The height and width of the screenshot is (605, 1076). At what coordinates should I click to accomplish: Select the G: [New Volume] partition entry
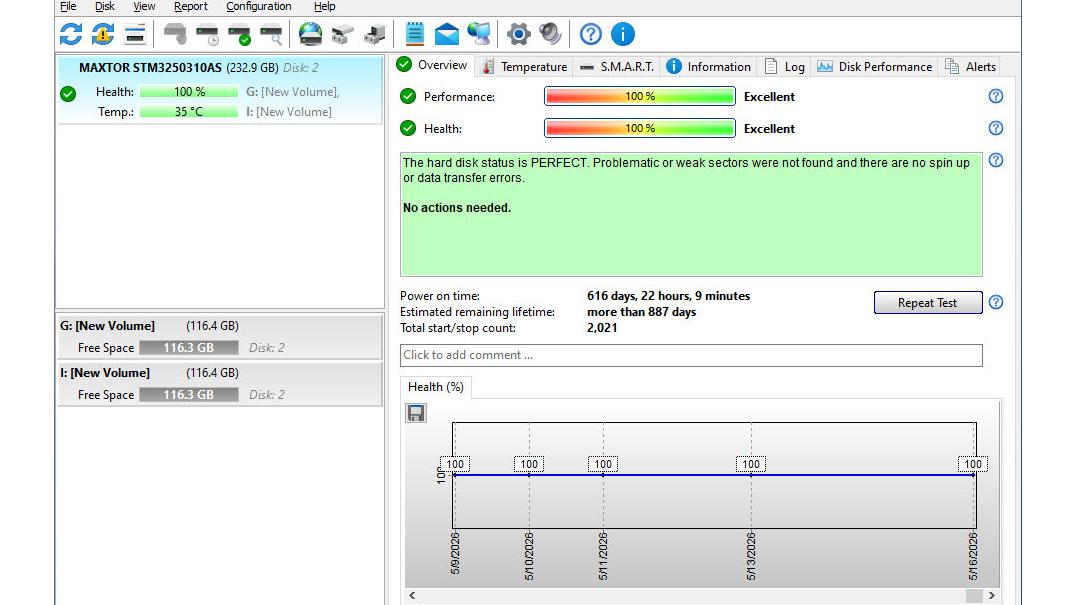coord(220,337)
